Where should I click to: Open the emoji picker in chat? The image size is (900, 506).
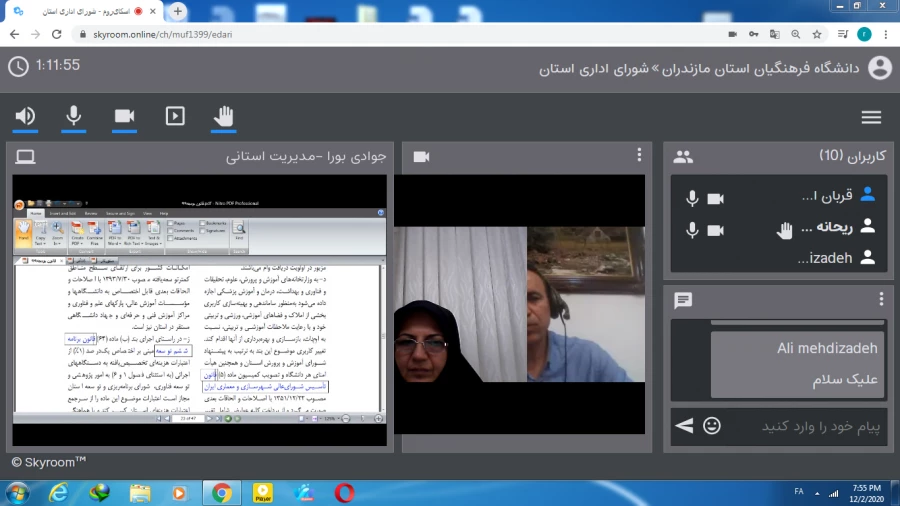(711, 426)
